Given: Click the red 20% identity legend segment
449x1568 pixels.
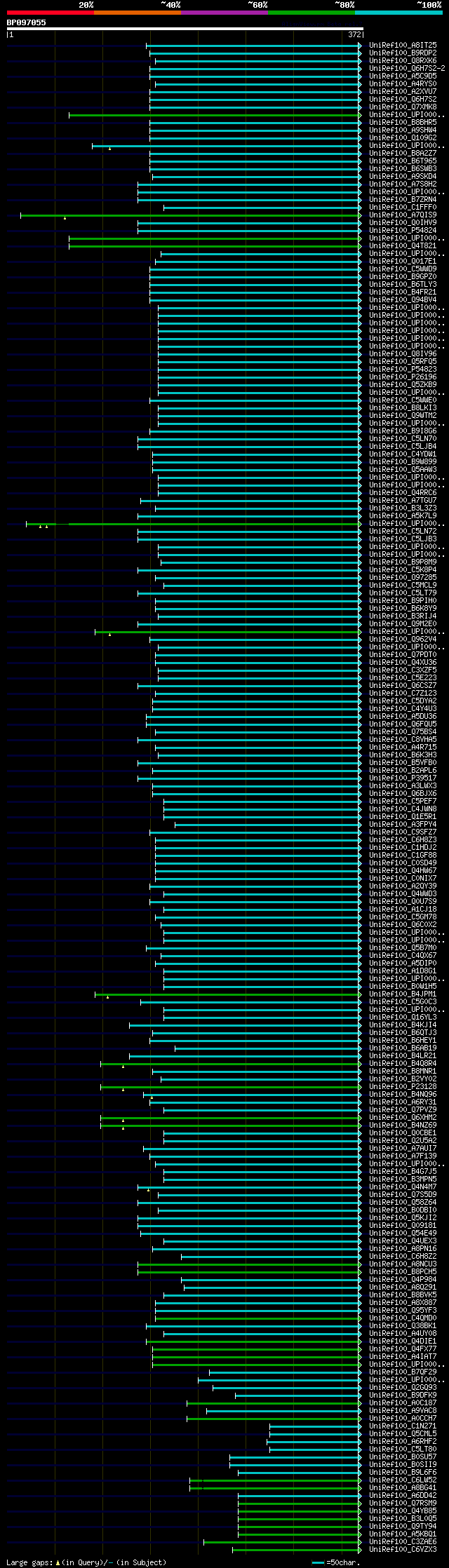Looking at the screenshot, I should pos(50,13).
